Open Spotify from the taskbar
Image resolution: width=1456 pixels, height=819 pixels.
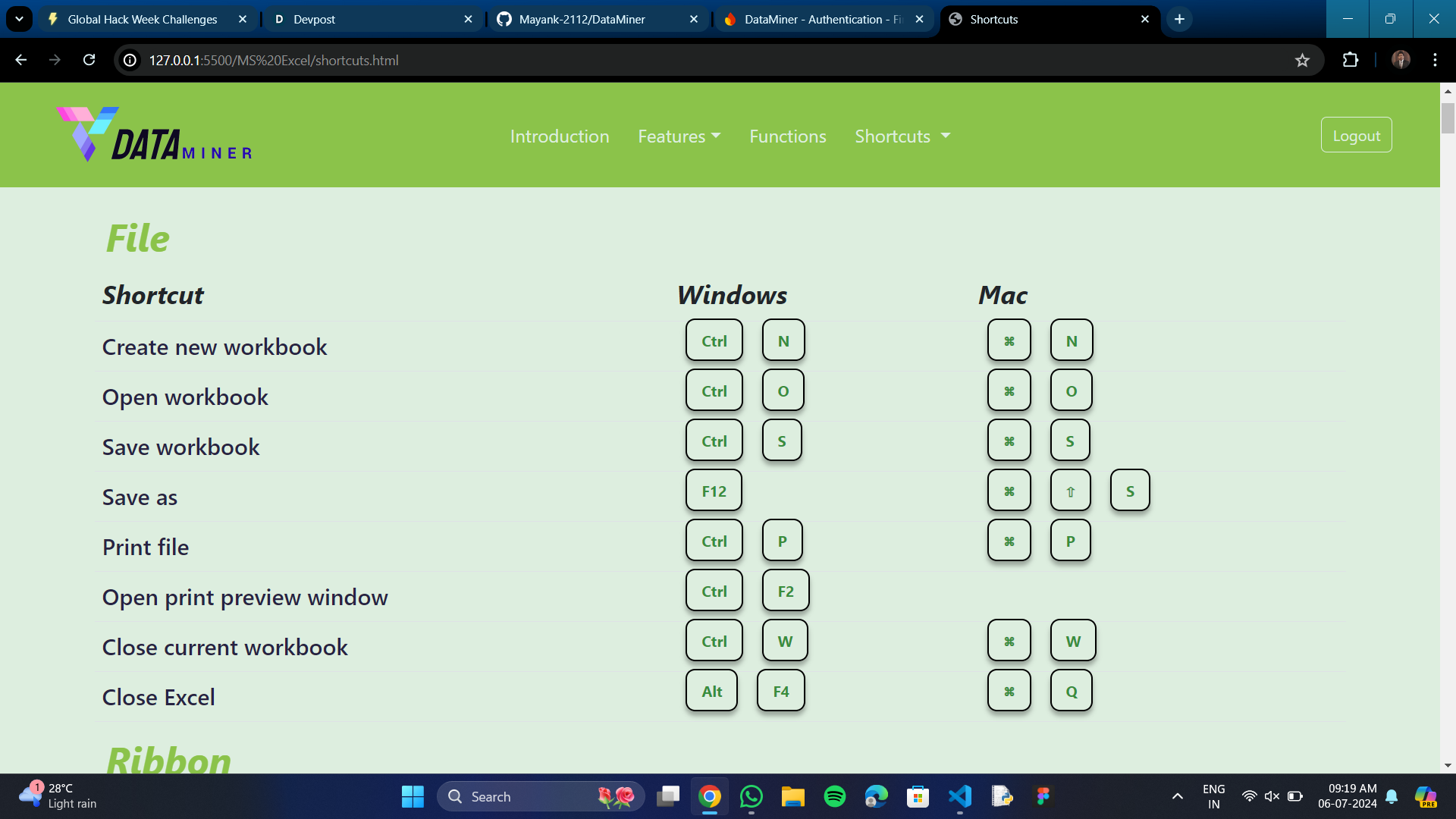coord(834,796)
